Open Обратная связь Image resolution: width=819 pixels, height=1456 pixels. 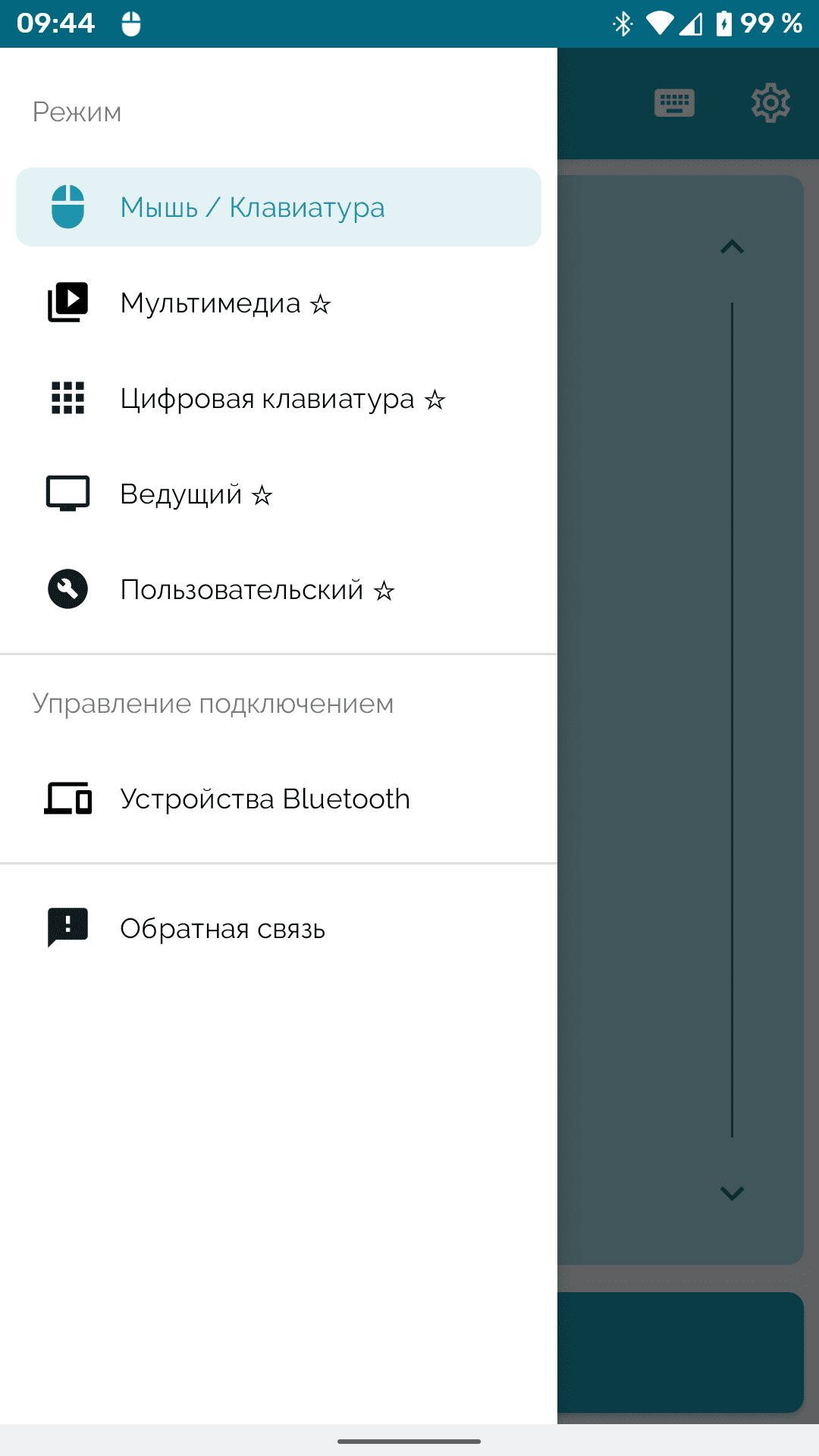[x=278, y=927]
